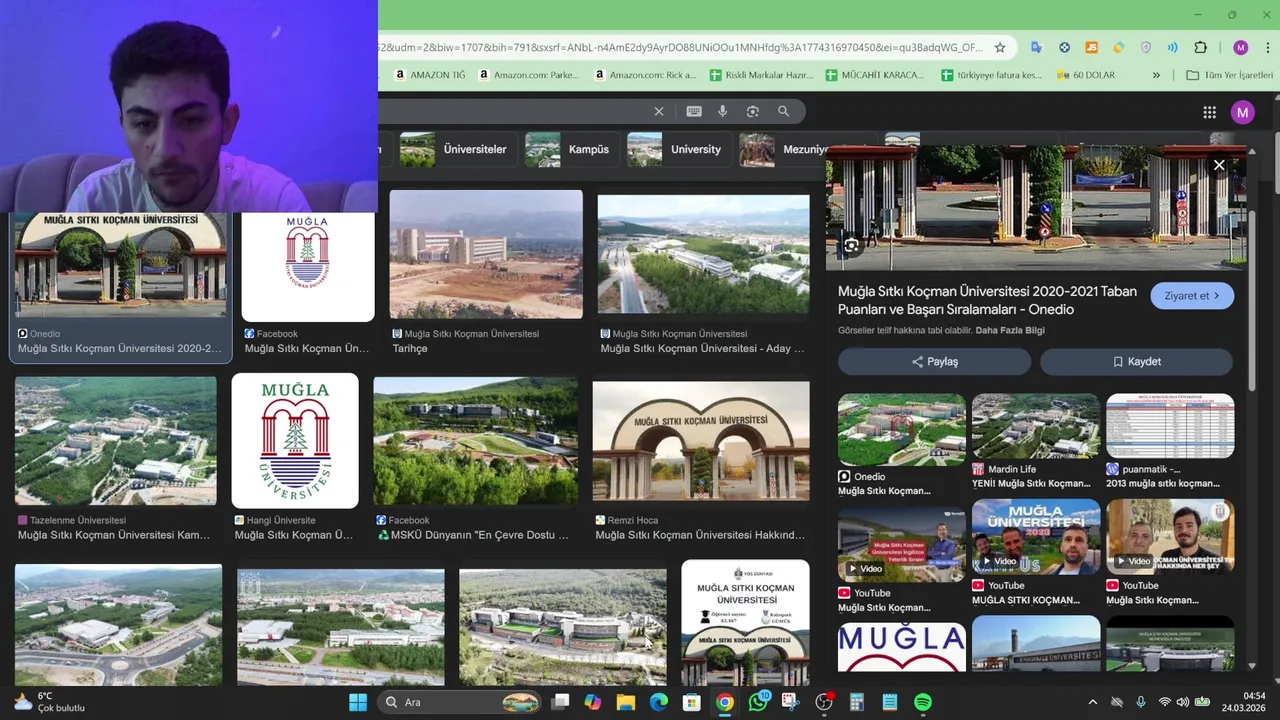
Task: Open the 60 DOLAR bookmark
Action: 1086,75
